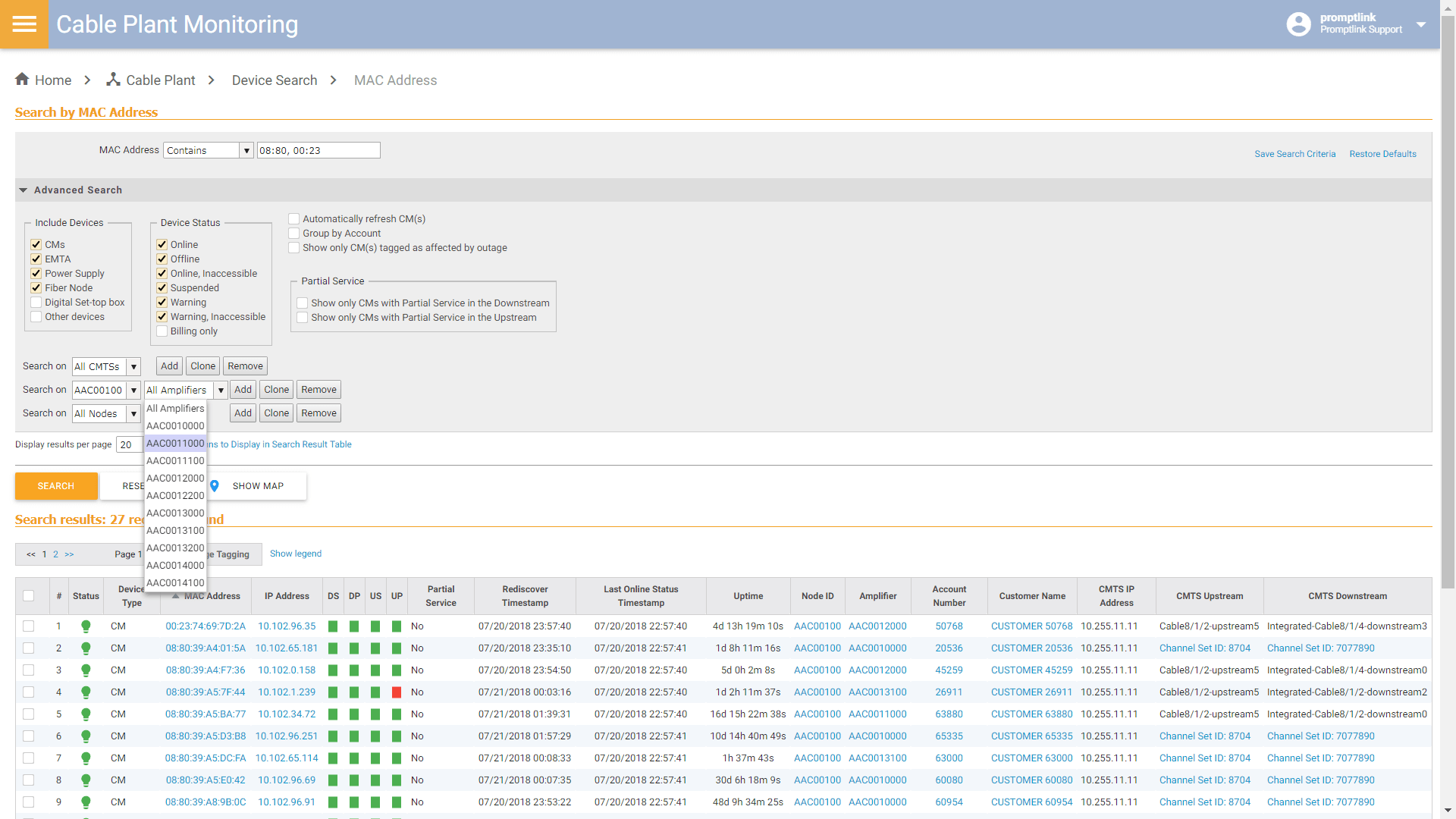Image resolution: width=1456 pixels, height=819 pixels.
Task: Click the Home icon in breadcrumb
Action: (x=22, y=79)
